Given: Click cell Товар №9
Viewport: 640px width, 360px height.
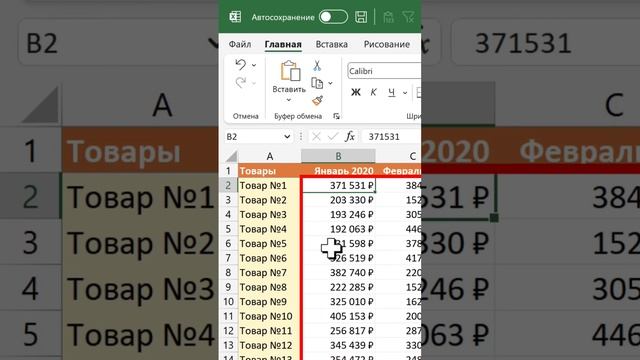Looking at the screenshot, I should coord(269,302).
